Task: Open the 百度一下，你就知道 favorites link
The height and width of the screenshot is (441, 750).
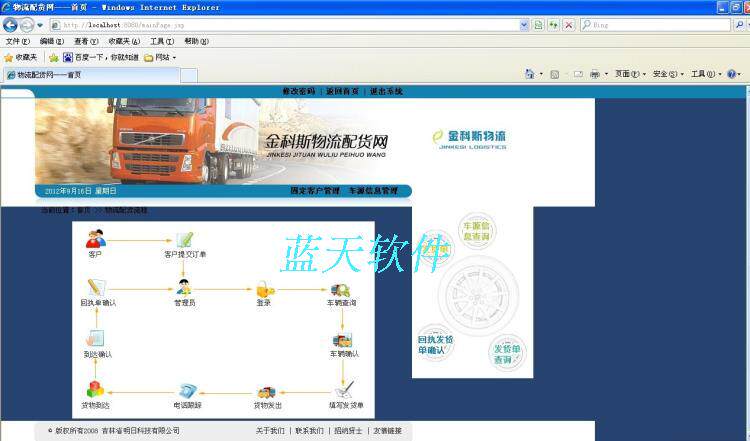Action: point(101,57)
